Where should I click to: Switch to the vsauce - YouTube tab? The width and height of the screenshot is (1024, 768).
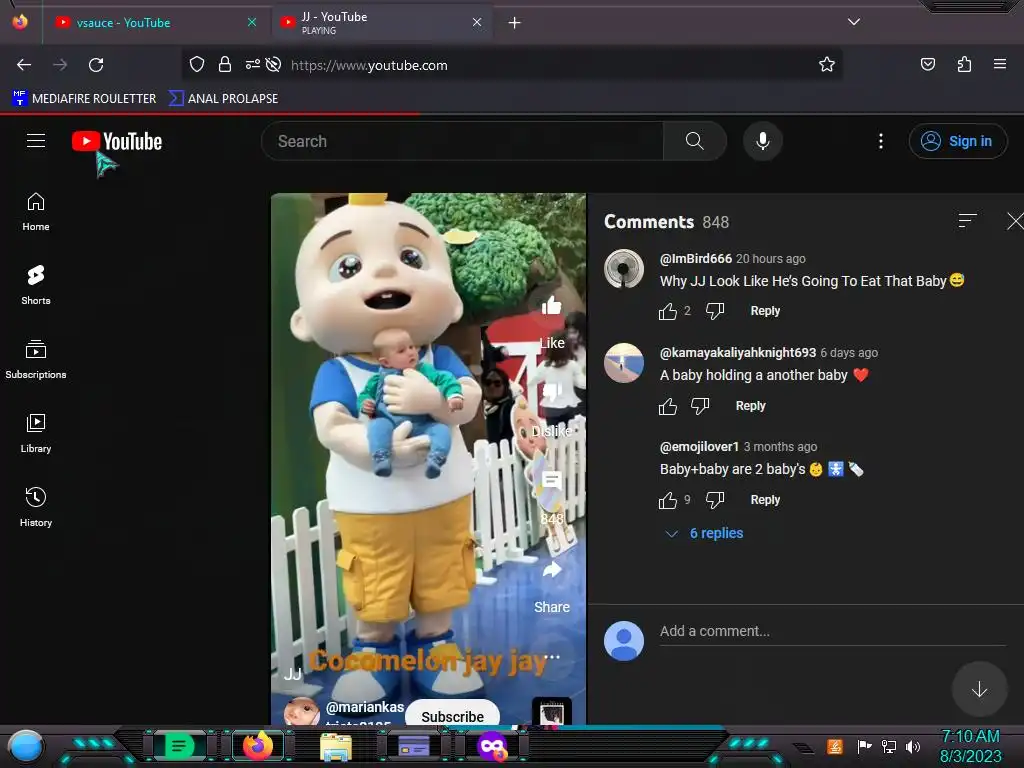[155, 23]
